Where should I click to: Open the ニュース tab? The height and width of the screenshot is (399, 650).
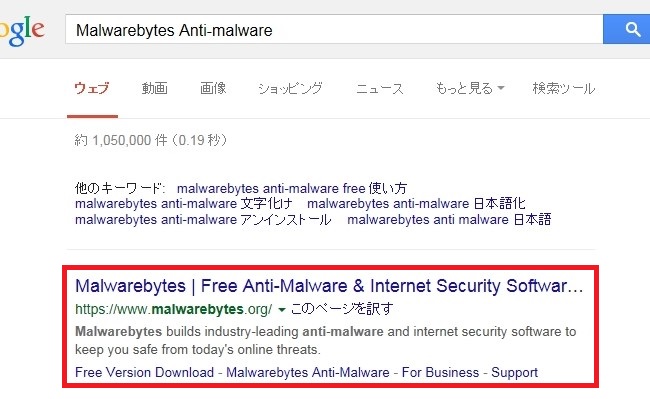pyautogui.click(x=380, y=88)
